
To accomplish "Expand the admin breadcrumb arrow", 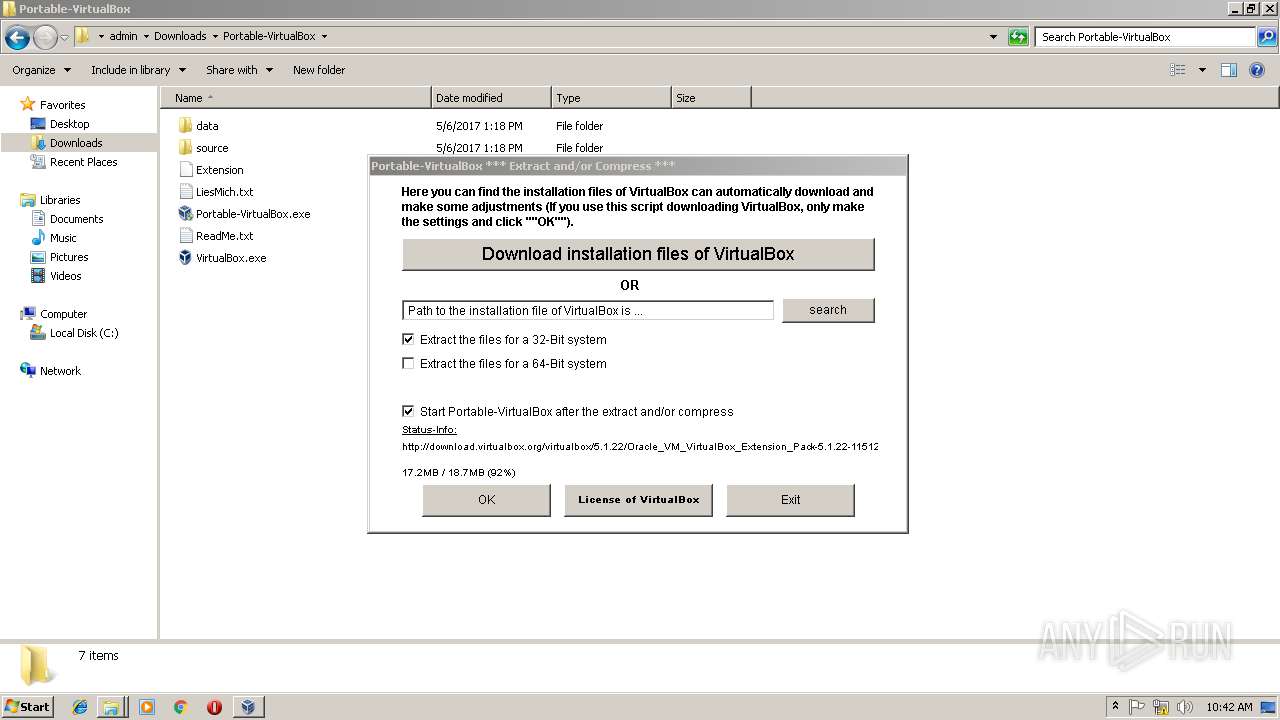I will [x=146, y=36].
